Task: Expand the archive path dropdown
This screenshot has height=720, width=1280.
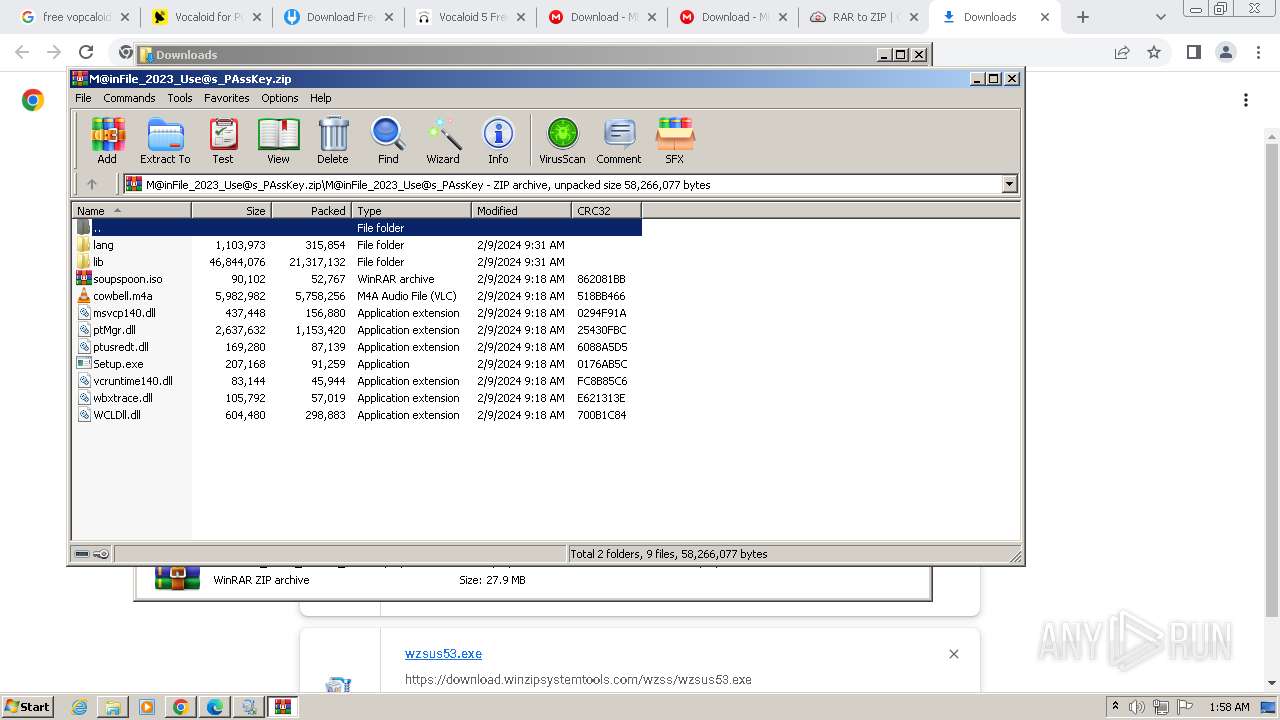Action: click(1009, 184)
